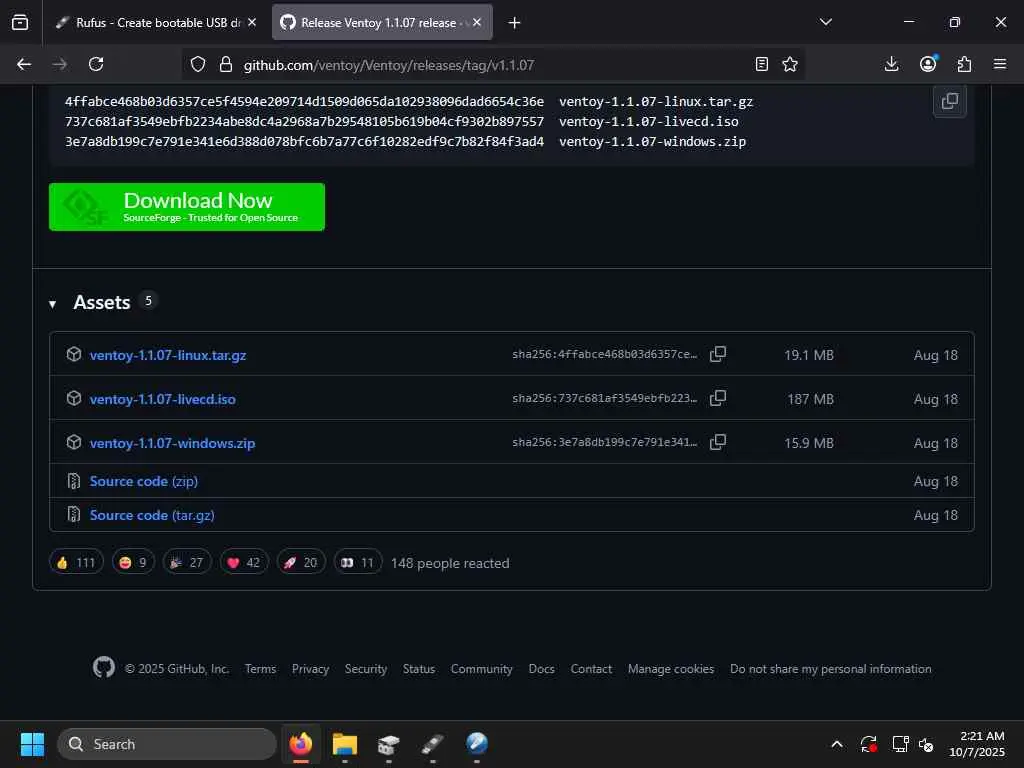Open Terms footer link

[261, 669]
